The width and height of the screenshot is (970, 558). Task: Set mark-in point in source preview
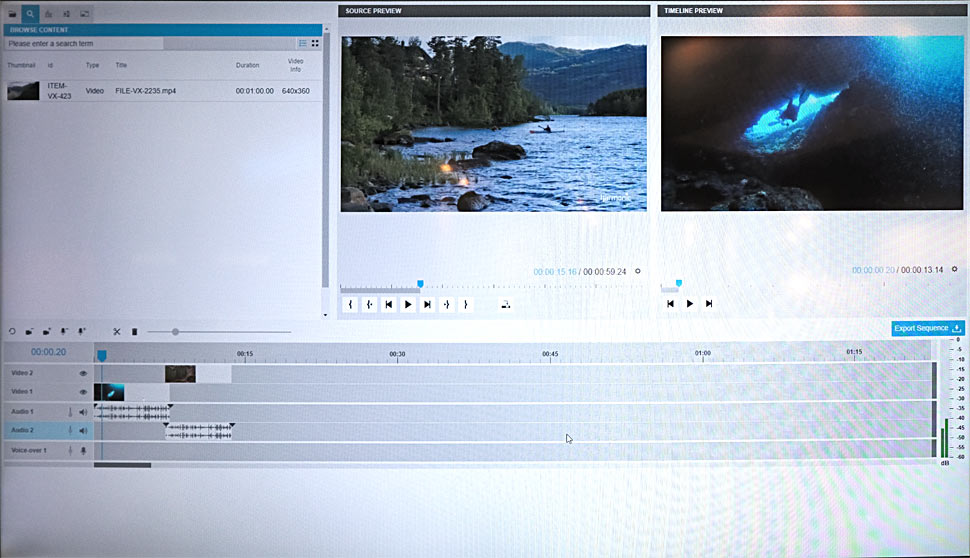tap(350, 305)
